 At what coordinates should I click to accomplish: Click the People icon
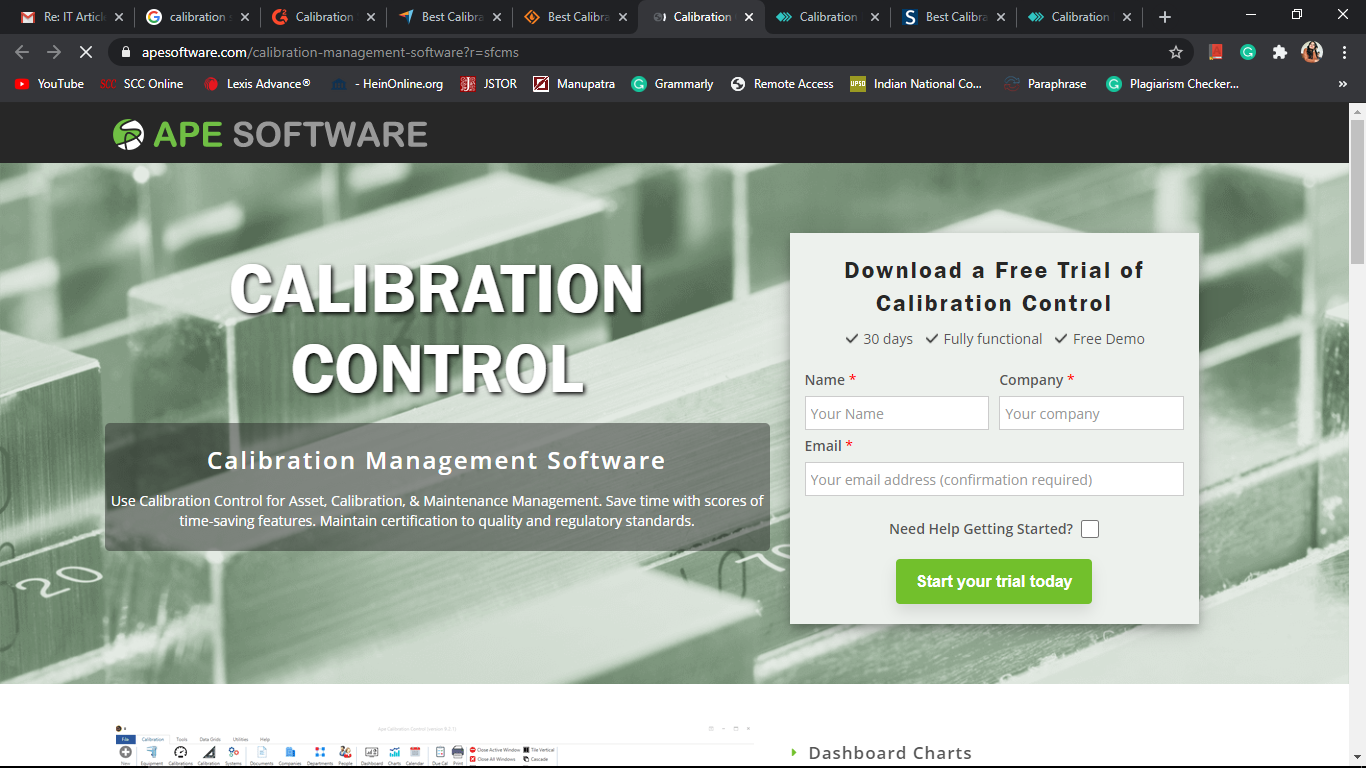pos(344,752)
